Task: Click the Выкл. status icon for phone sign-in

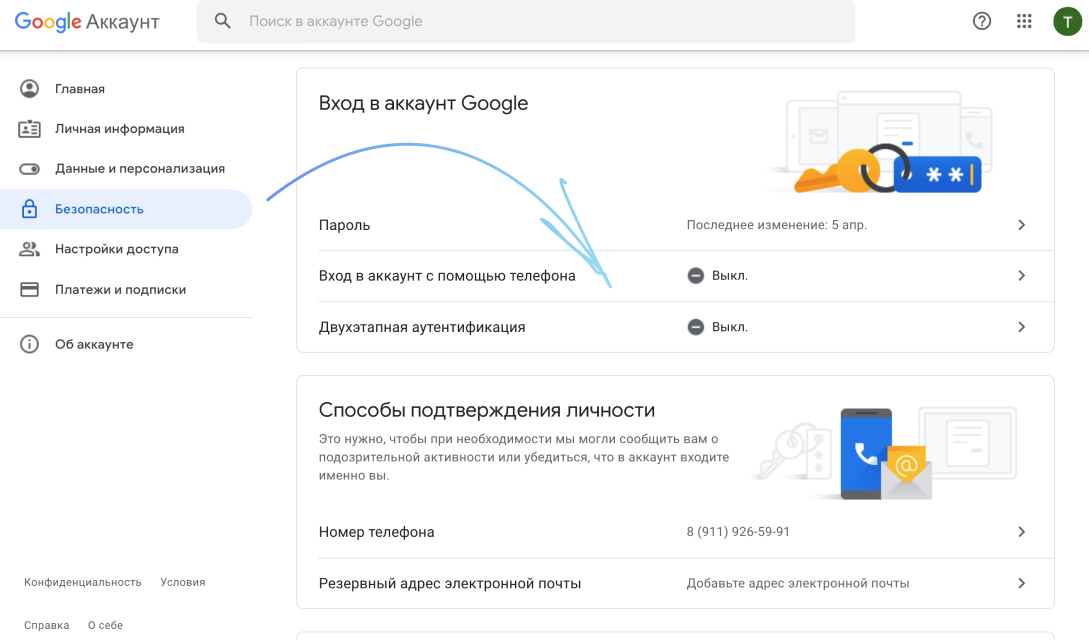Action: pyautogui.click(x=695, y=276)
